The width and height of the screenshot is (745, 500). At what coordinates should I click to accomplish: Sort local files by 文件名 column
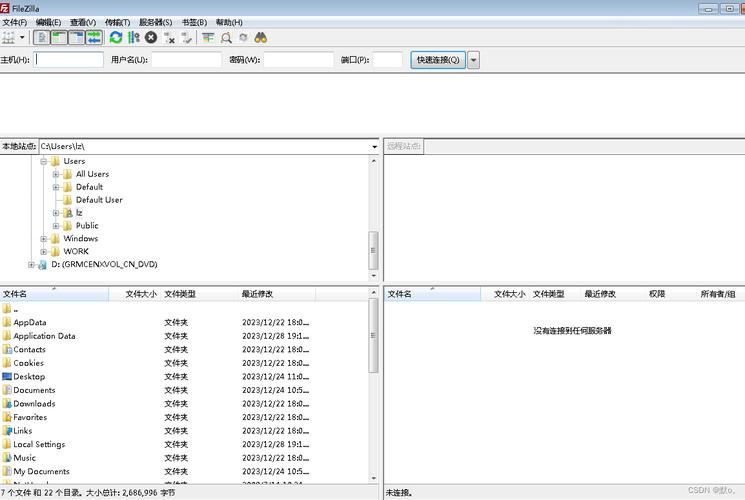tap(54, 294)
